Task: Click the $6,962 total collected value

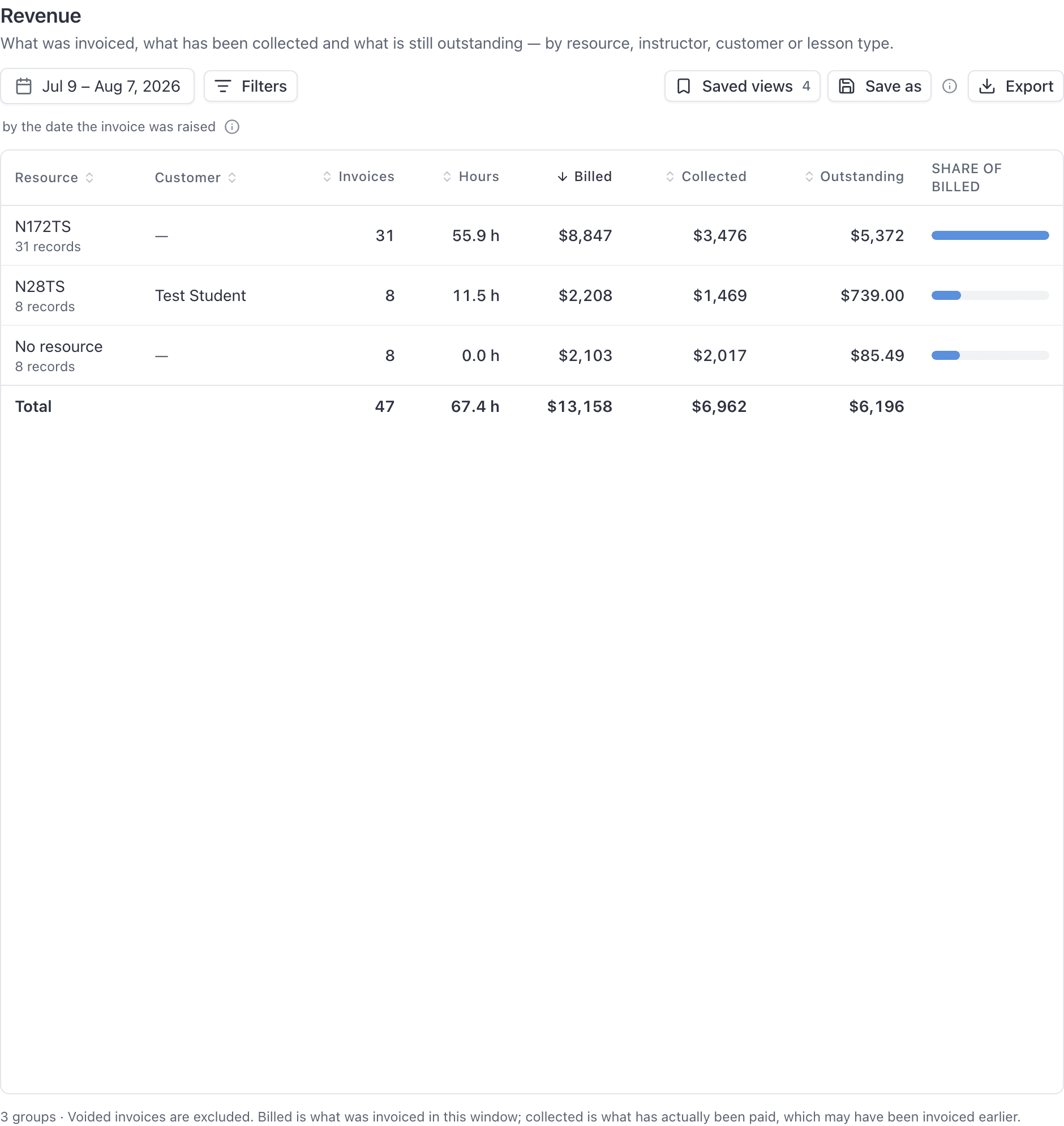Action: pyautogui.click(x=719, y=406)
